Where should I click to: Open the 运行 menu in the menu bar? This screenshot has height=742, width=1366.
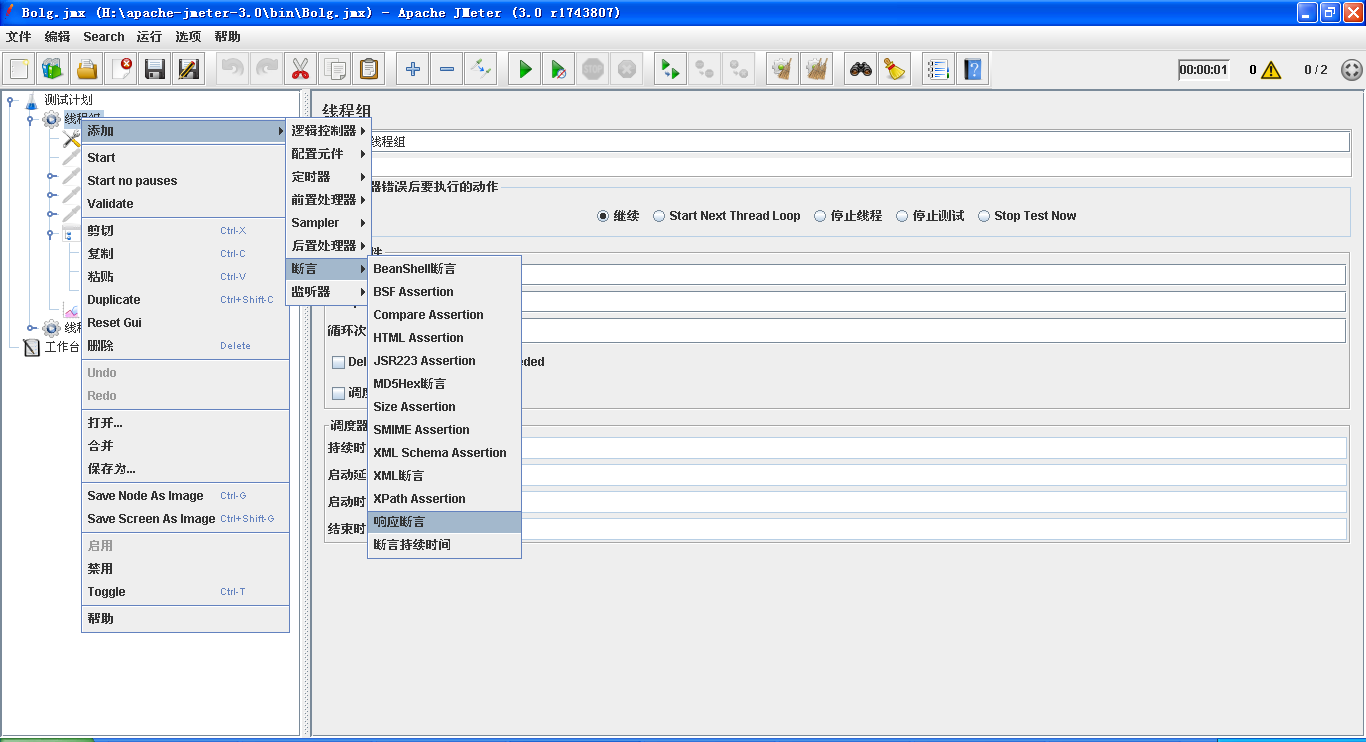[149, 37]
